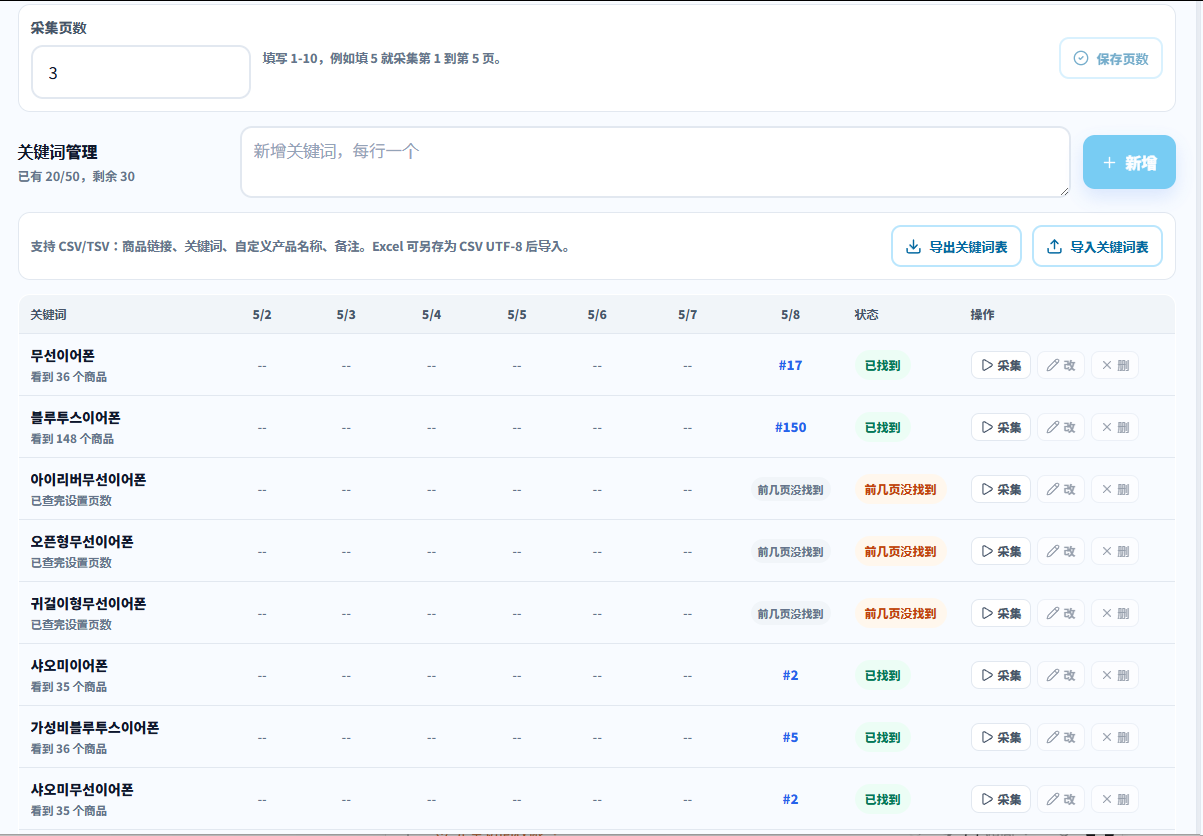Select keyword name 무선이어폰
This screenshot has height=836, width=1203.
pyautogui.click(x=63, y=355)
